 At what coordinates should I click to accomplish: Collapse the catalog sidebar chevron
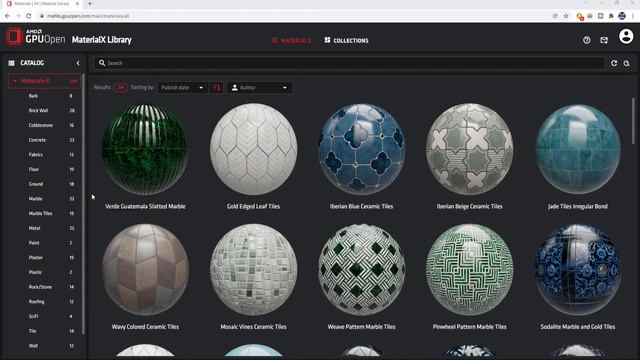pos(78,63)
